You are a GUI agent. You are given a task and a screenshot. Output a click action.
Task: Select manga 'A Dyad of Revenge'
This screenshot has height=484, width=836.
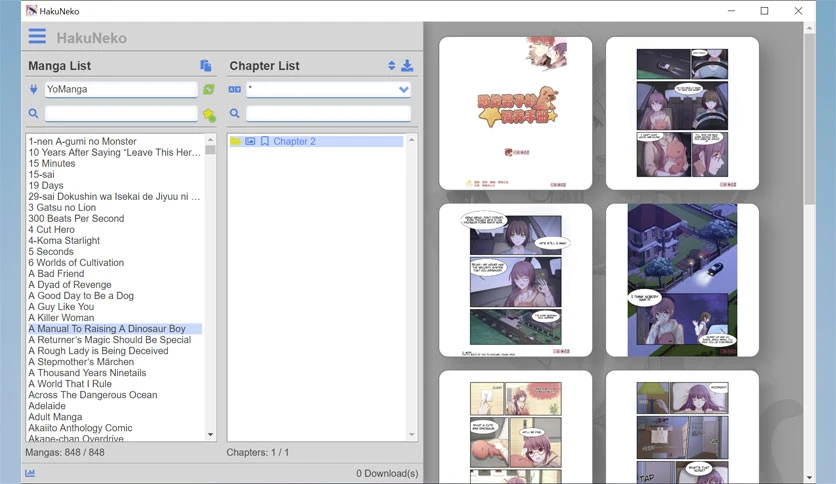[x=70, y=285]
